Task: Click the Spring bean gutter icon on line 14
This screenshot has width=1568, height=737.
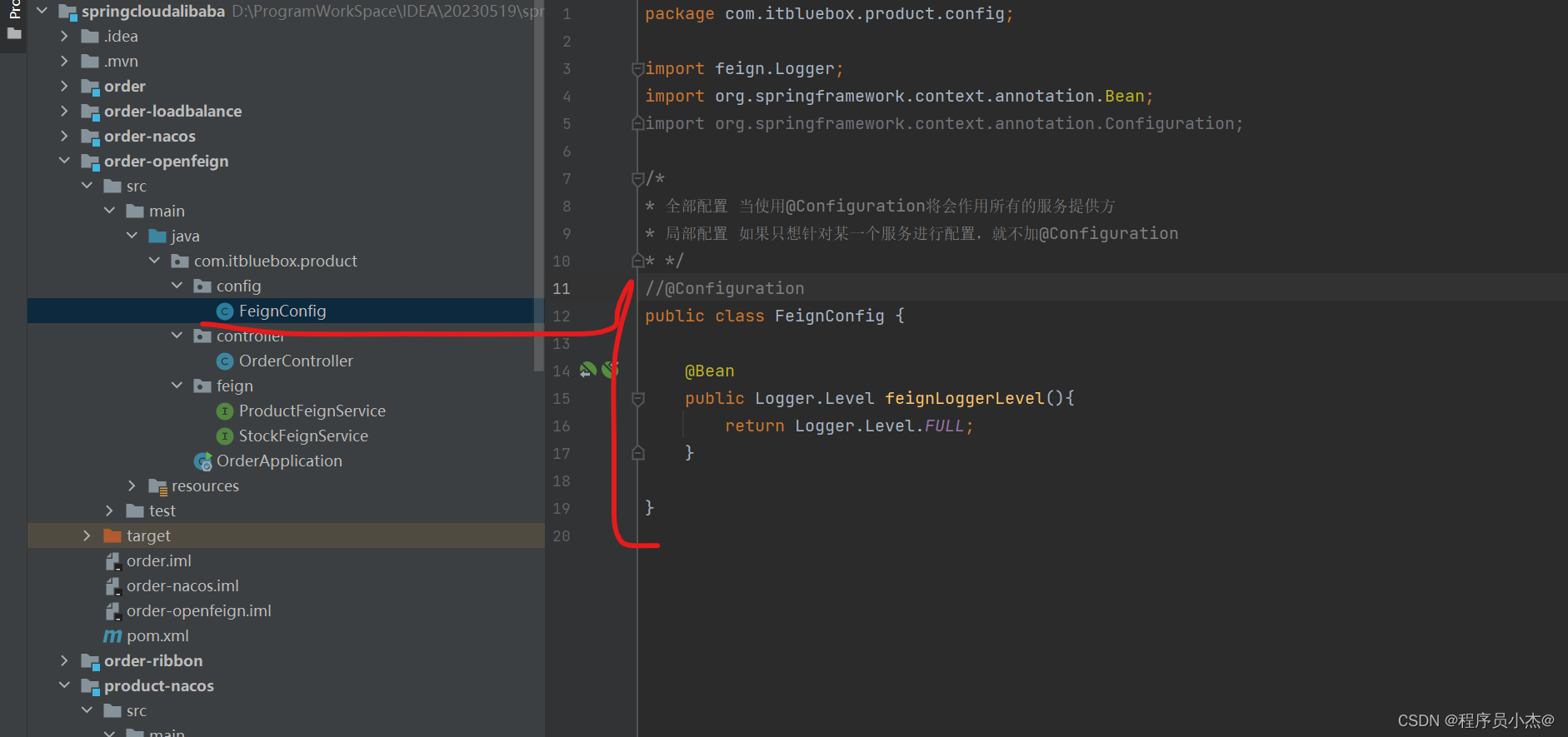Action: tap(588, 370)
